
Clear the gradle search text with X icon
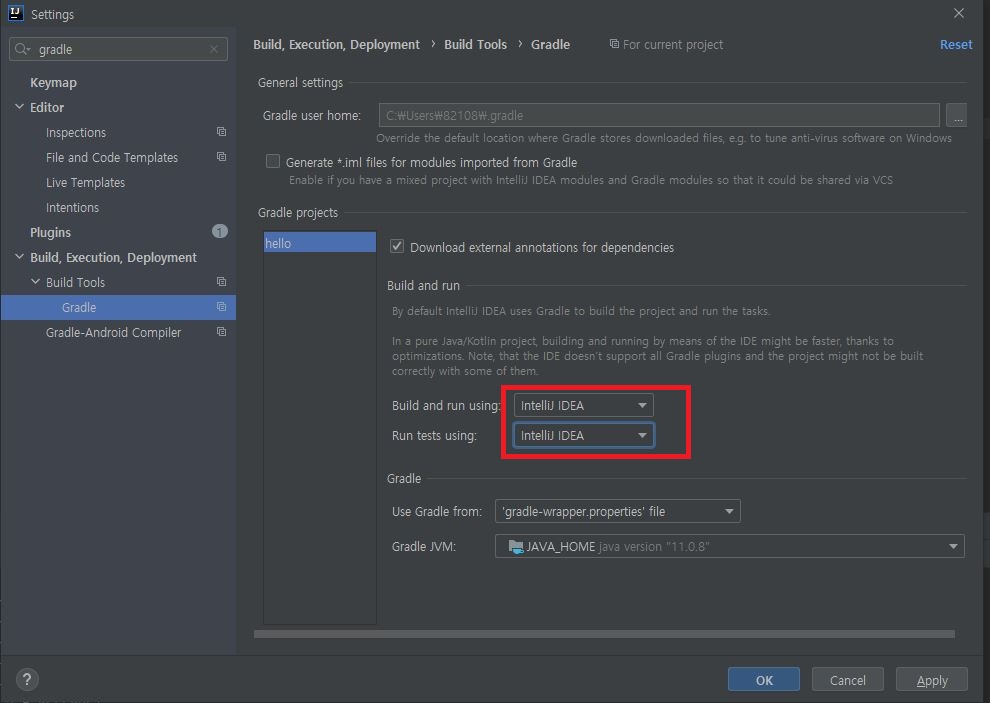(214, 49)
